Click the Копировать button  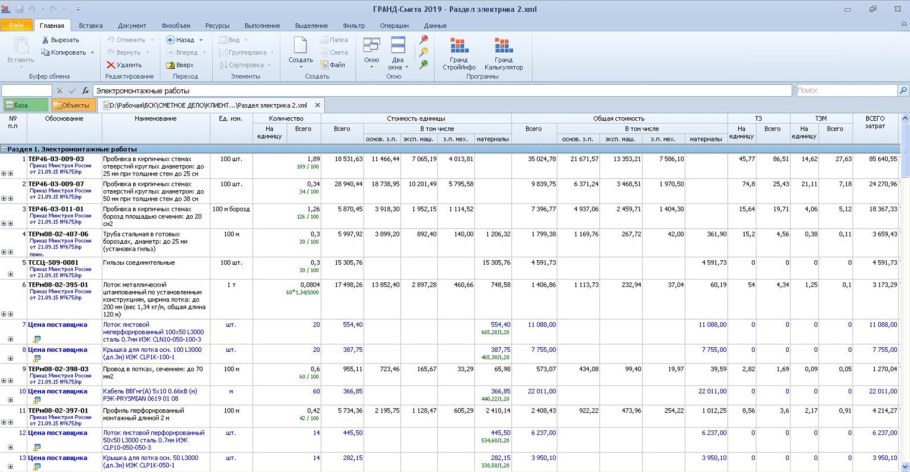(x=70, y=52)
